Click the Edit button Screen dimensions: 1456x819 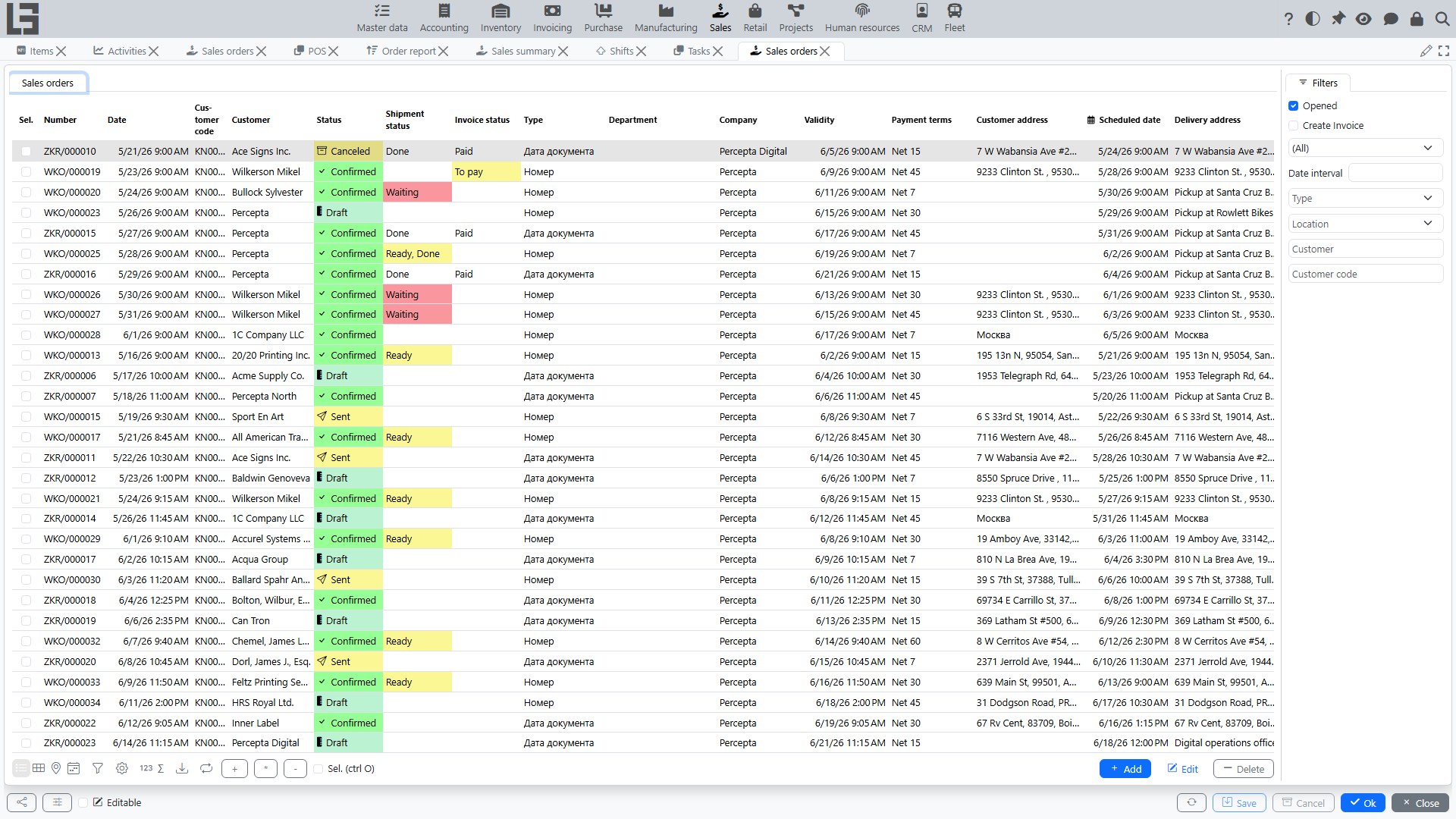[x=1182, y=768]
